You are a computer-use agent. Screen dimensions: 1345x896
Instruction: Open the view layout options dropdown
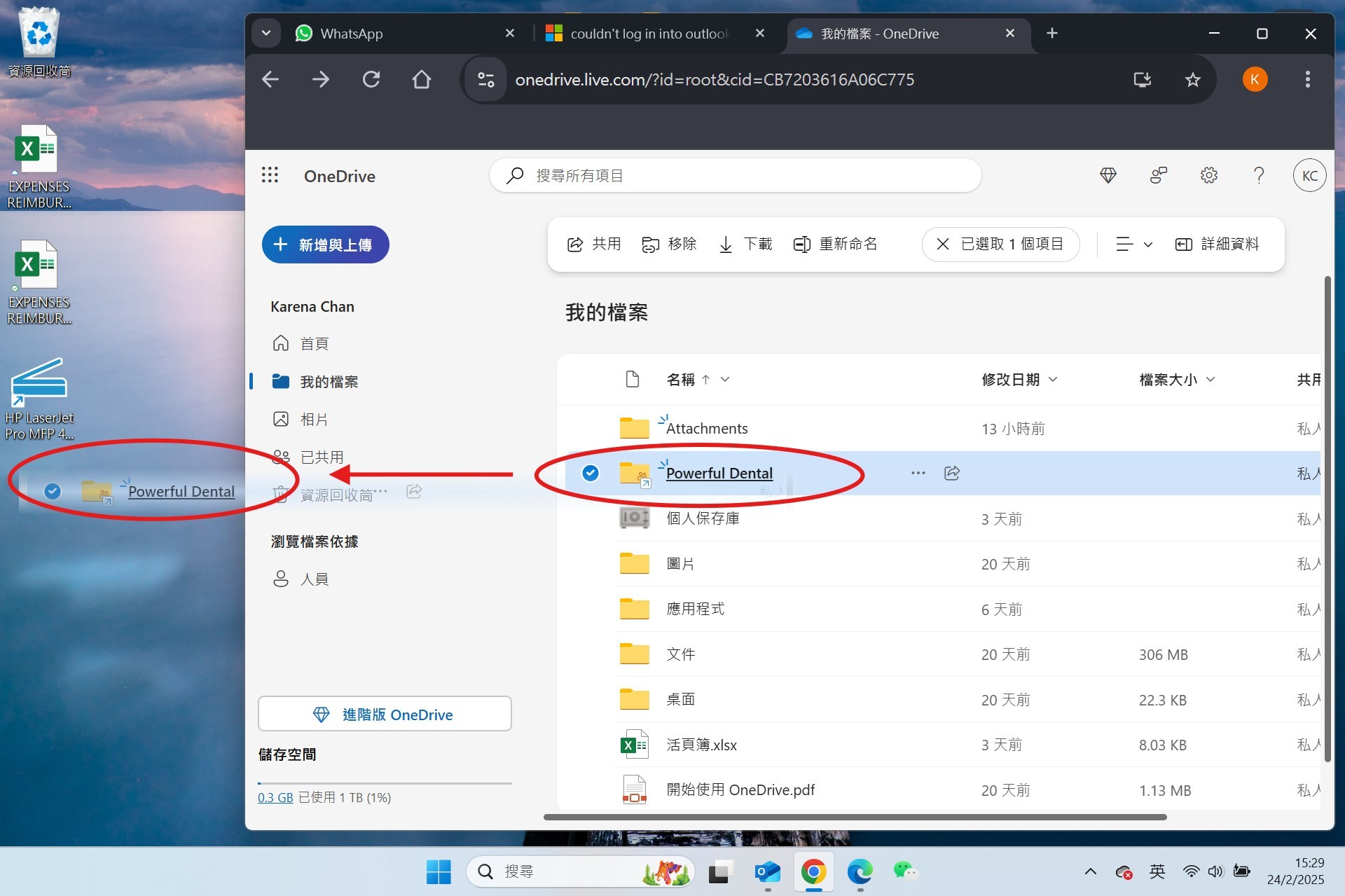coord(1133,244)
